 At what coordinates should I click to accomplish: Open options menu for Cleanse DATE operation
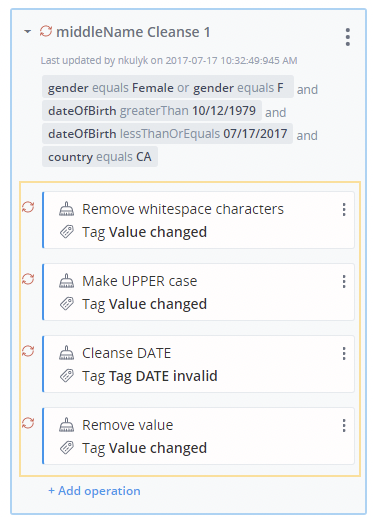pos(344,353)
